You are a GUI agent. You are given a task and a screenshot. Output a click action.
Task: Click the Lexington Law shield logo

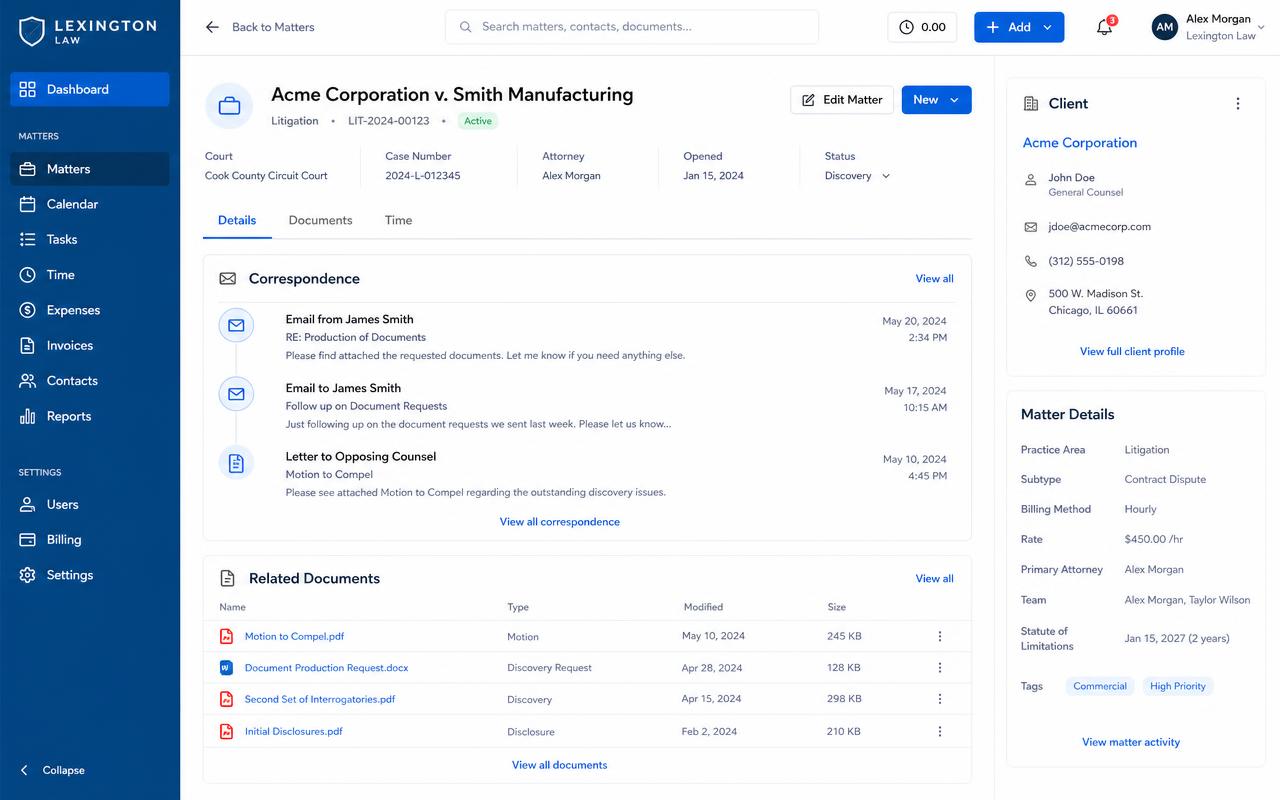coord(32,31)
